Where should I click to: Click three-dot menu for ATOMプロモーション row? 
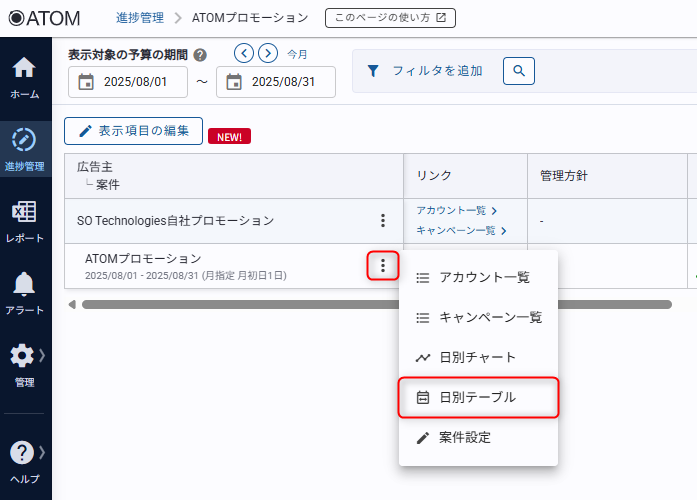tap(382, 266)
